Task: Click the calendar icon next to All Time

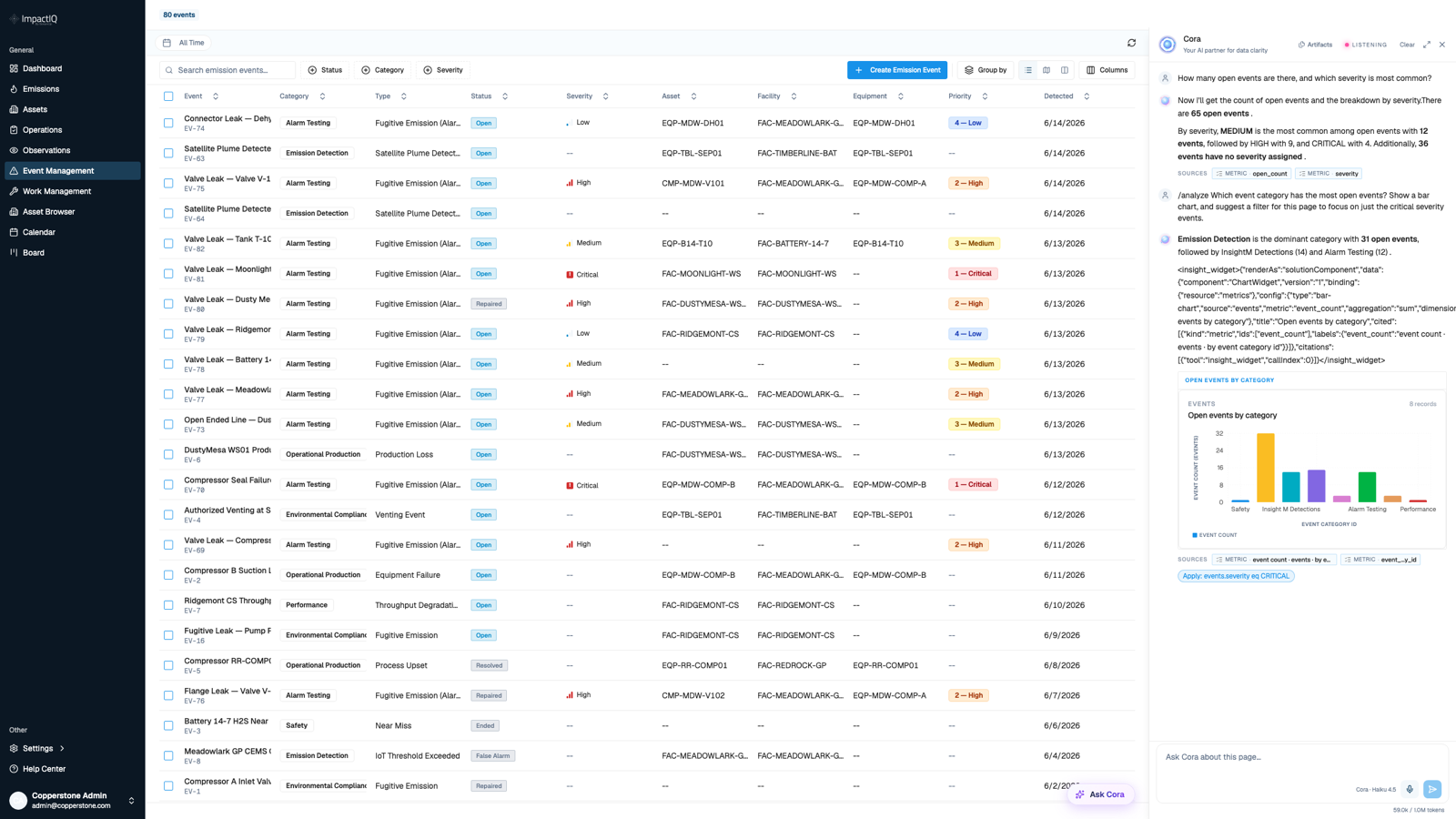Action: tap(167, 43)
